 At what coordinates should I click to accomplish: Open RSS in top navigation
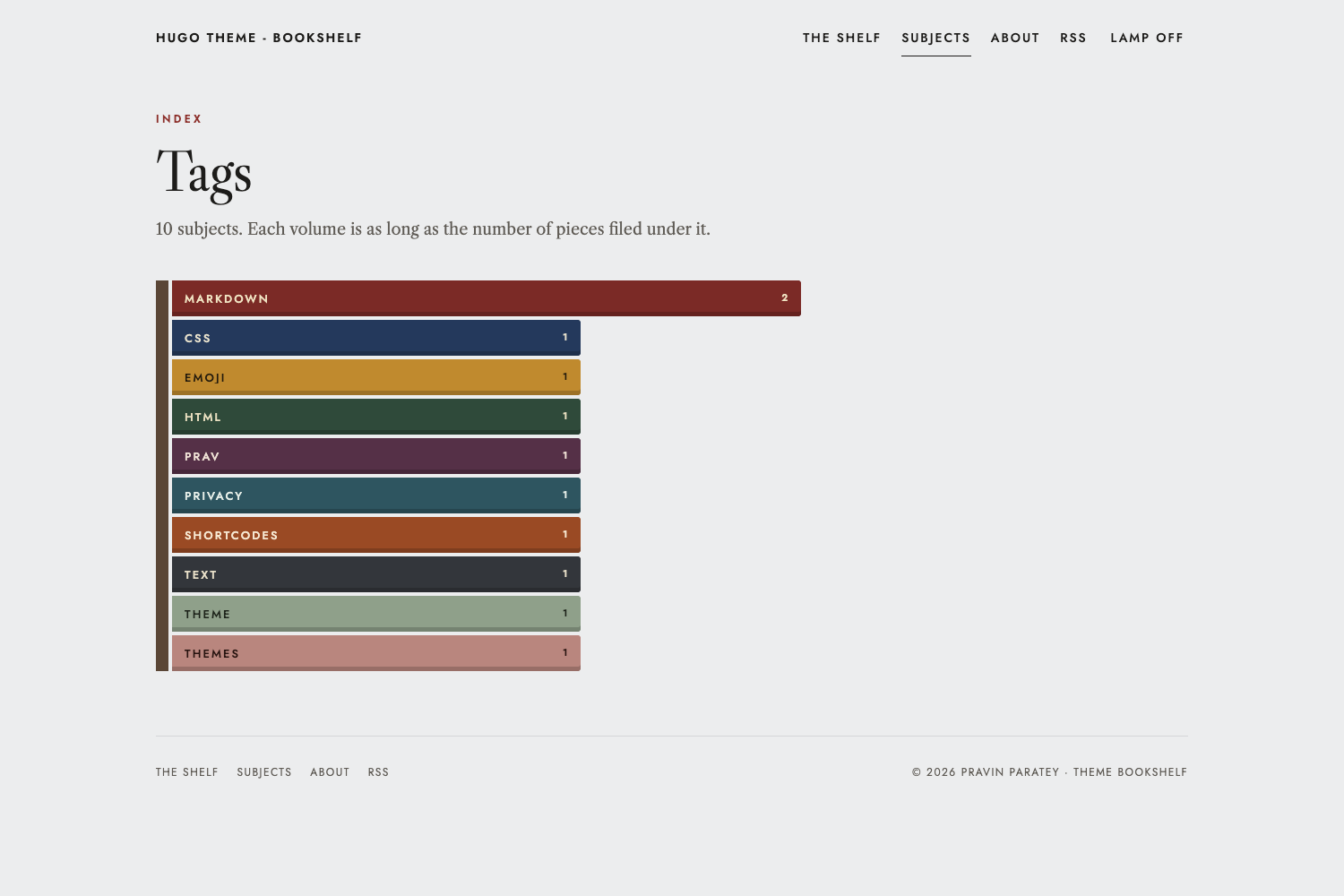point(1073,38)
